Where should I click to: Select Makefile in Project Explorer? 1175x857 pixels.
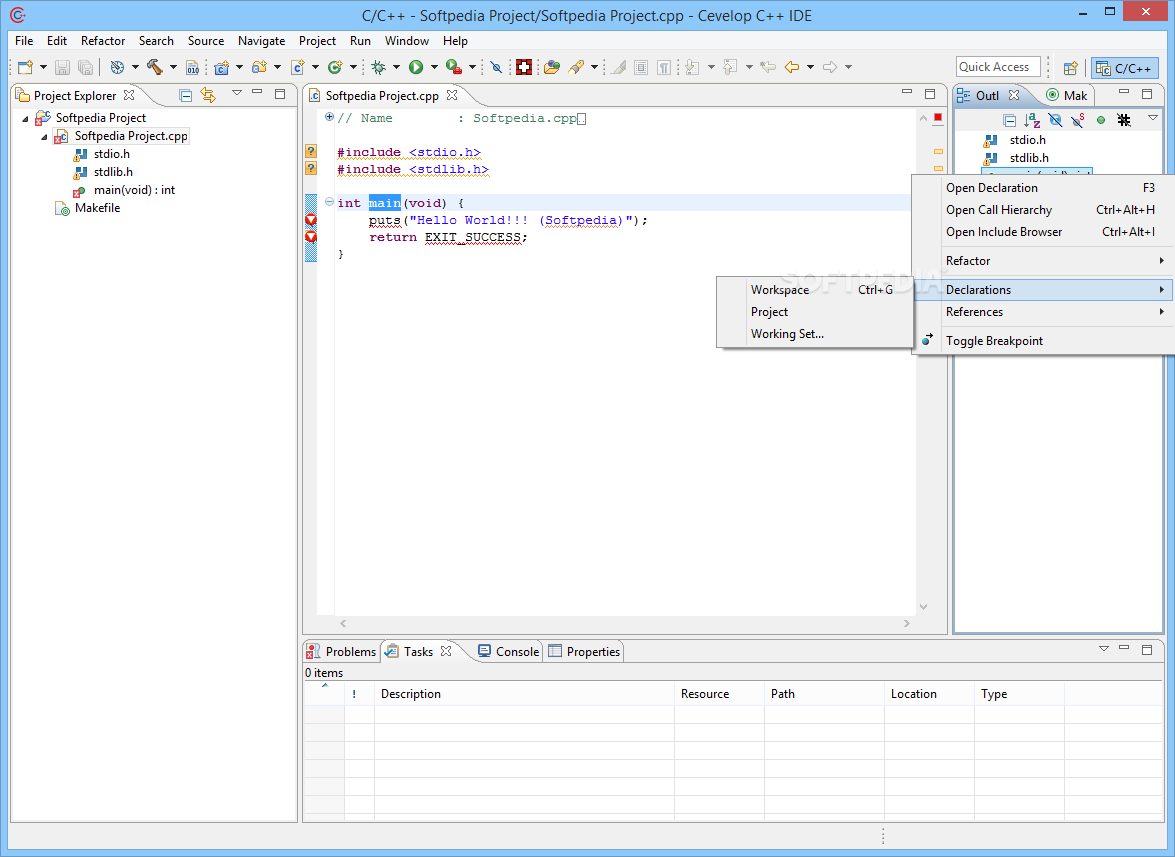[x=97, y=208]
